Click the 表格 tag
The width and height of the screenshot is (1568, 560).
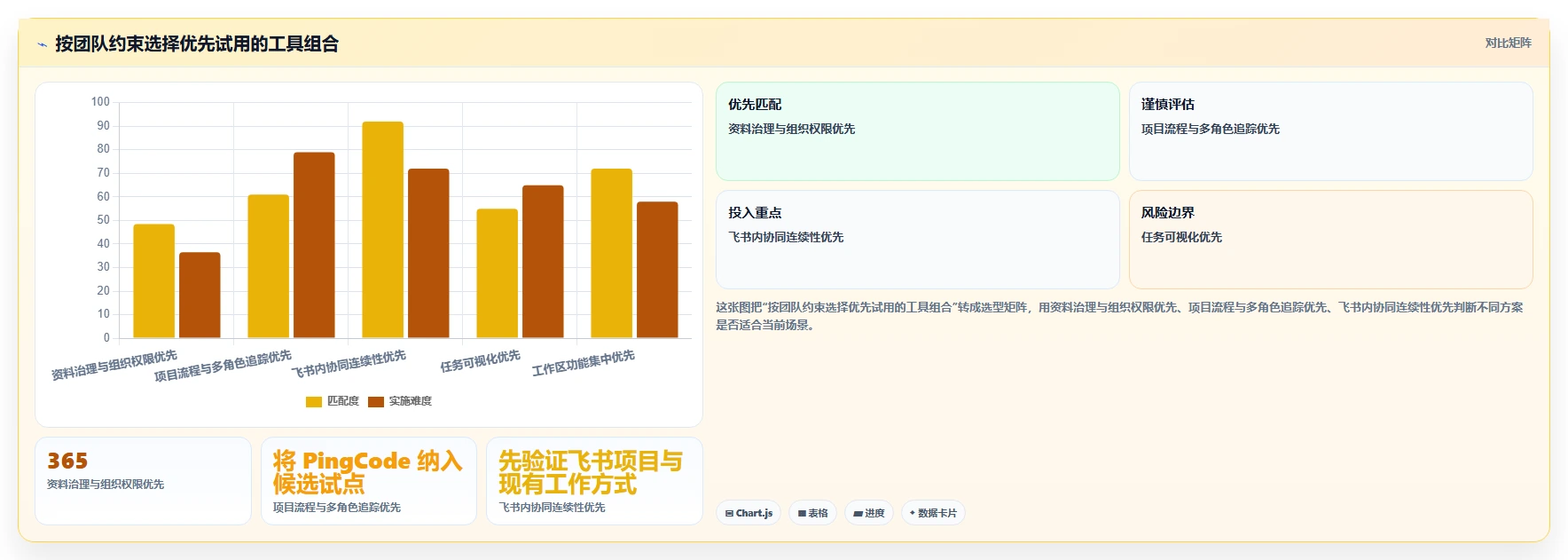pos(812,513)
